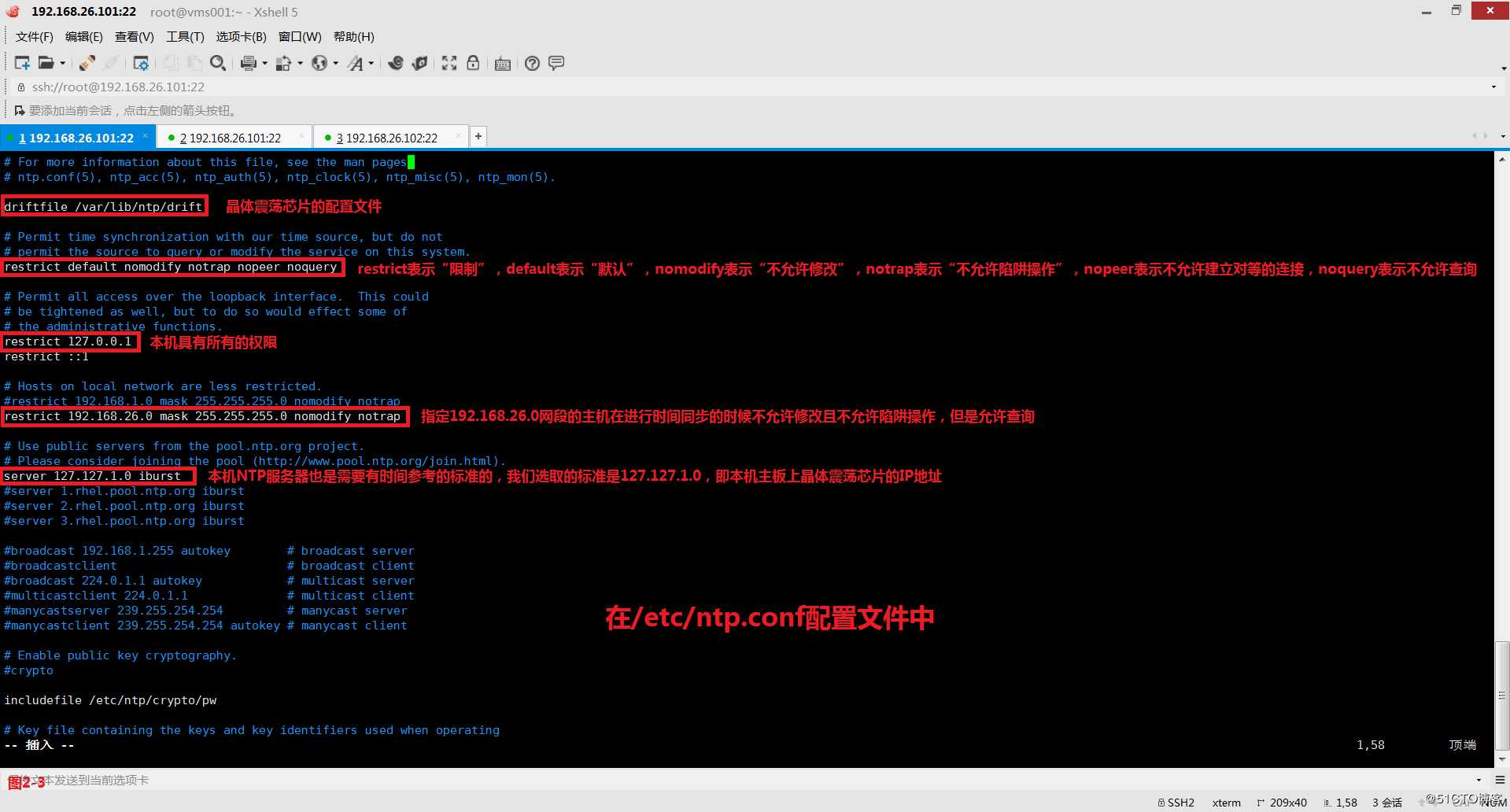Open the 查看(V) menu
Viewport: 1510px width, 812px height.
pos(135,37)
